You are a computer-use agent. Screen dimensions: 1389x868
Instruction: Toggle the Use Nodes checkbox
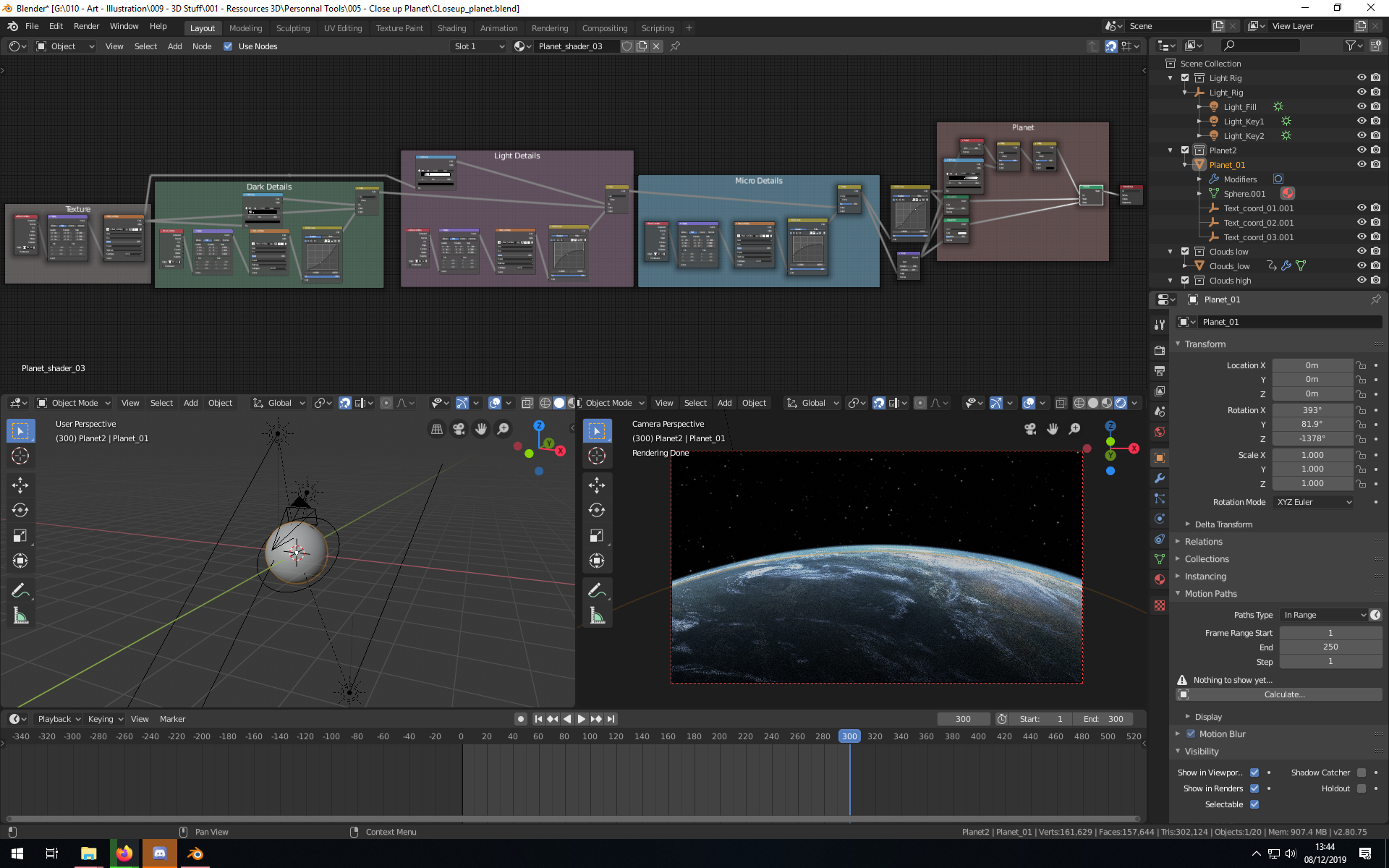(228, 46)
